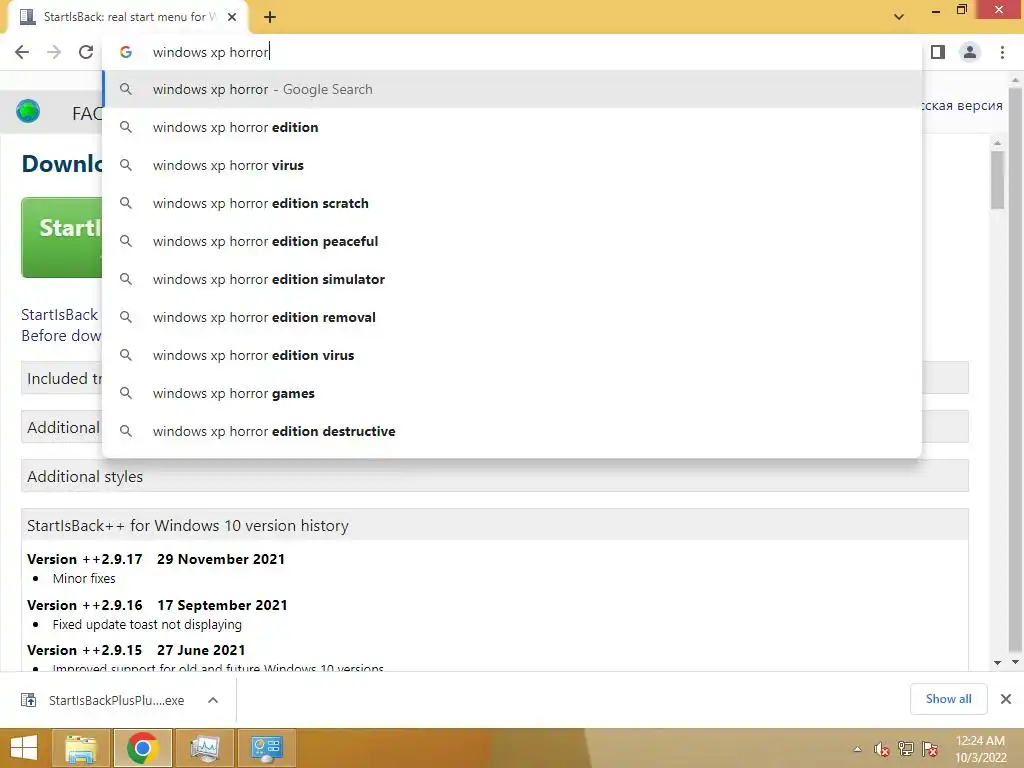Screen dimensions: 1024x768
Task: Open the Windows Start button
Action: [24, 748]
